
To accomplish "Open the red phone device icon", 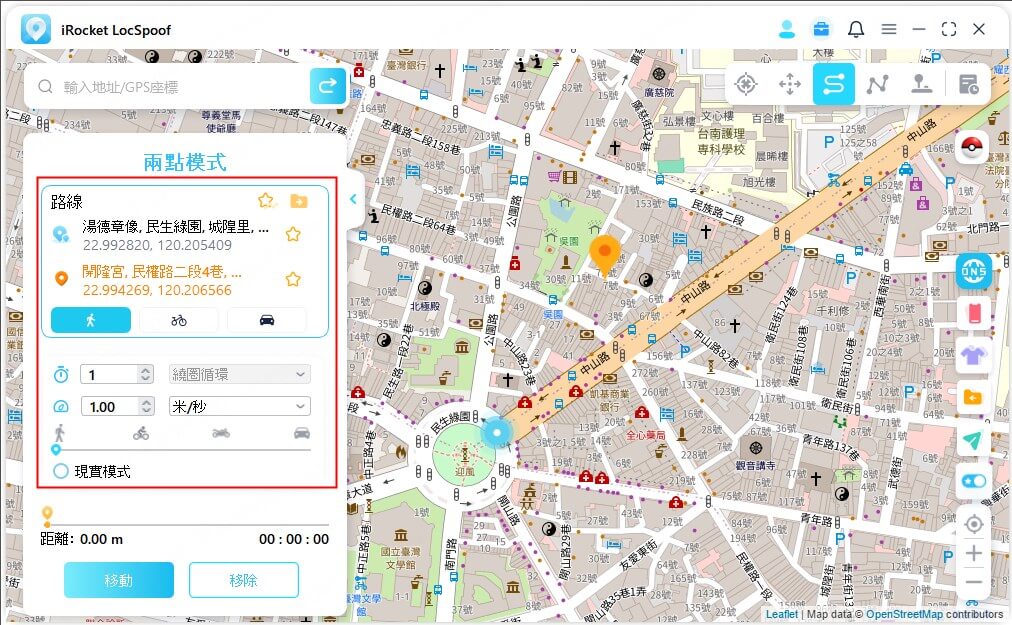I will click(x=973, y=313).
